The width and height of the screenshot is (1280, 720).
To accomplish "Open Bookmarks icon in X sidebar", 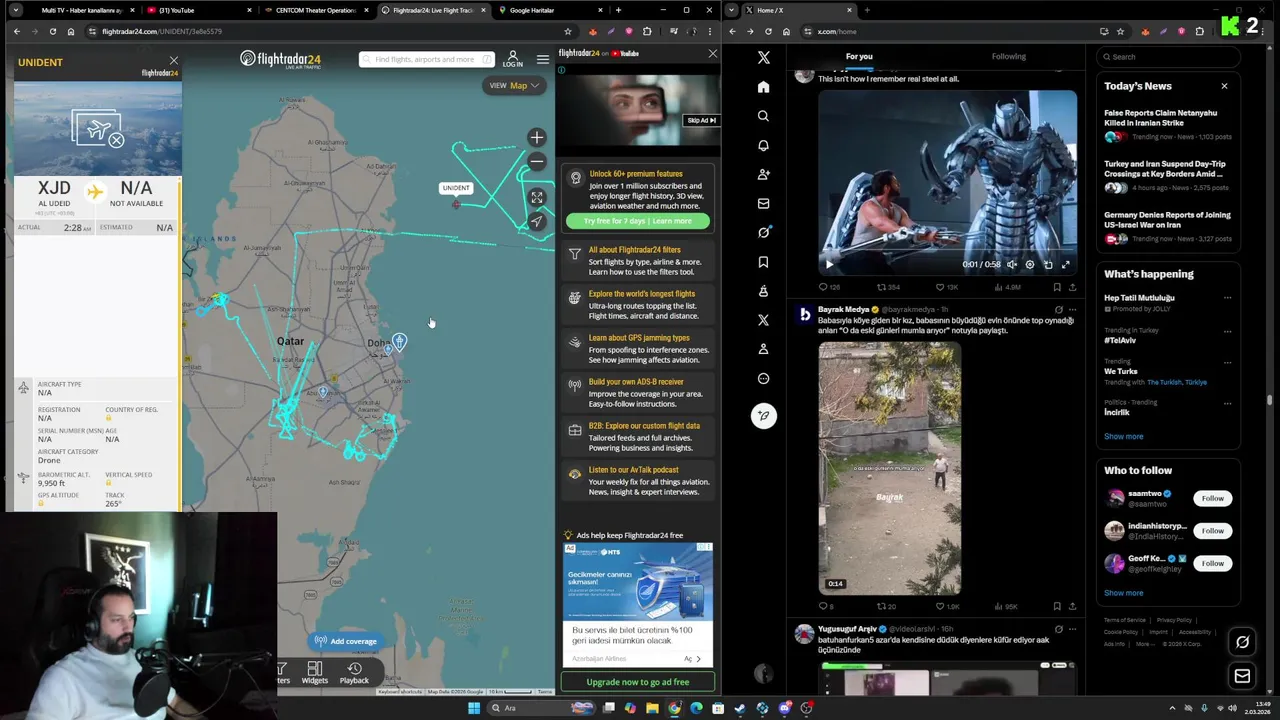I will (763, 262).
